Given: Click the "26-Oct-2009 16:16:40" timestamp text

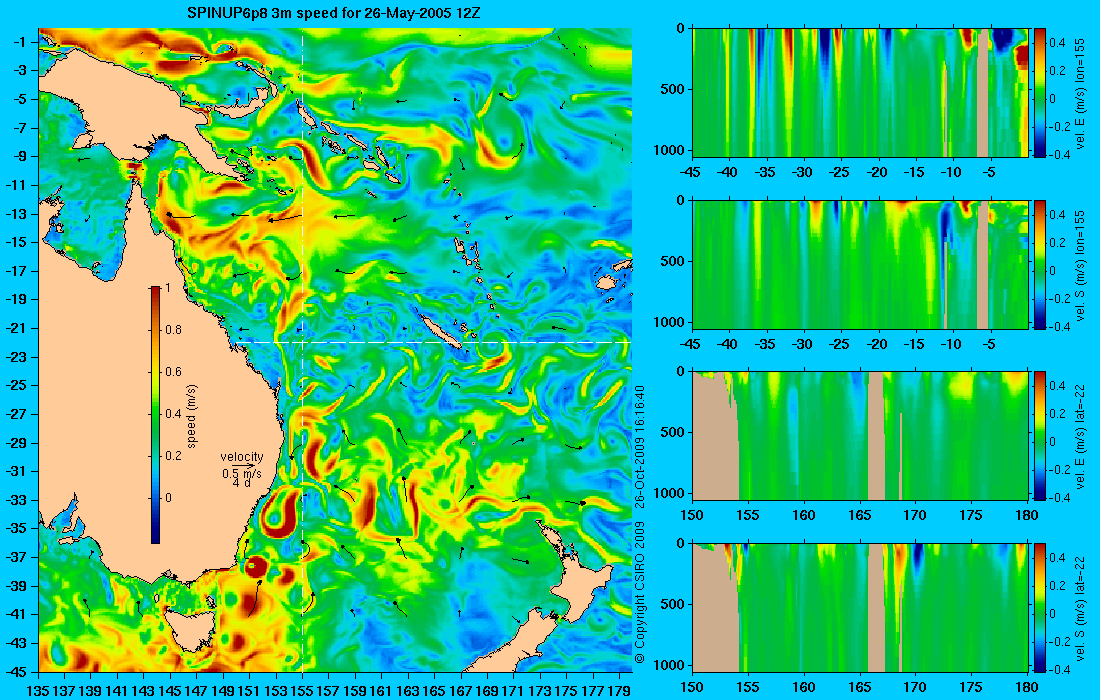Looking at the screenshot, I should click(639, 446).
